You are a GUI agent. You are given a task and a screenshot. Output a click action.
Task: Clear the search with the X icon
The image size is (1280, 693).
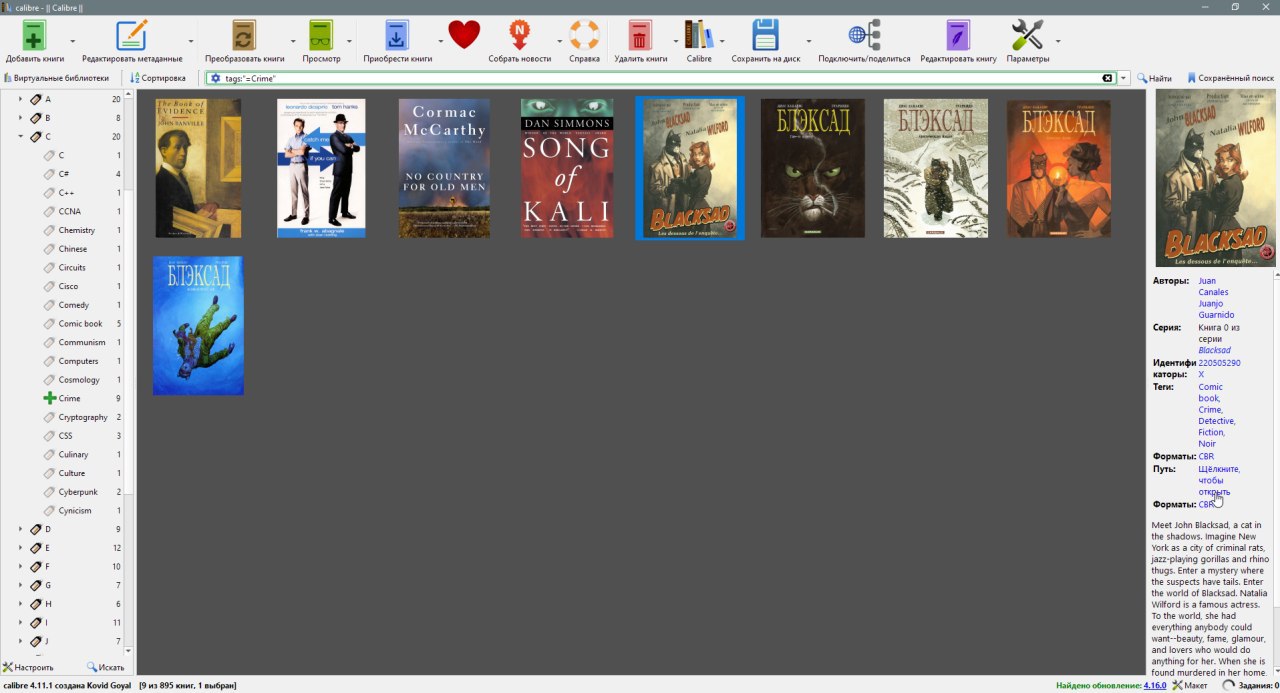point(1107,78)
